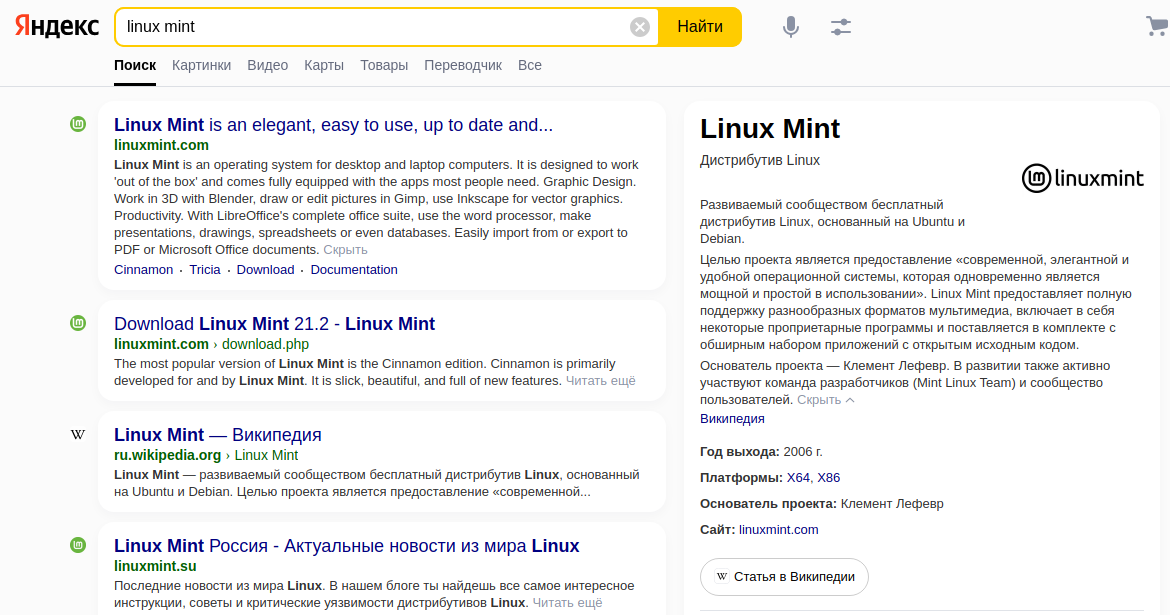Open the Переводчик tab
Viewport: 1170px width, 615px height.
463,65
